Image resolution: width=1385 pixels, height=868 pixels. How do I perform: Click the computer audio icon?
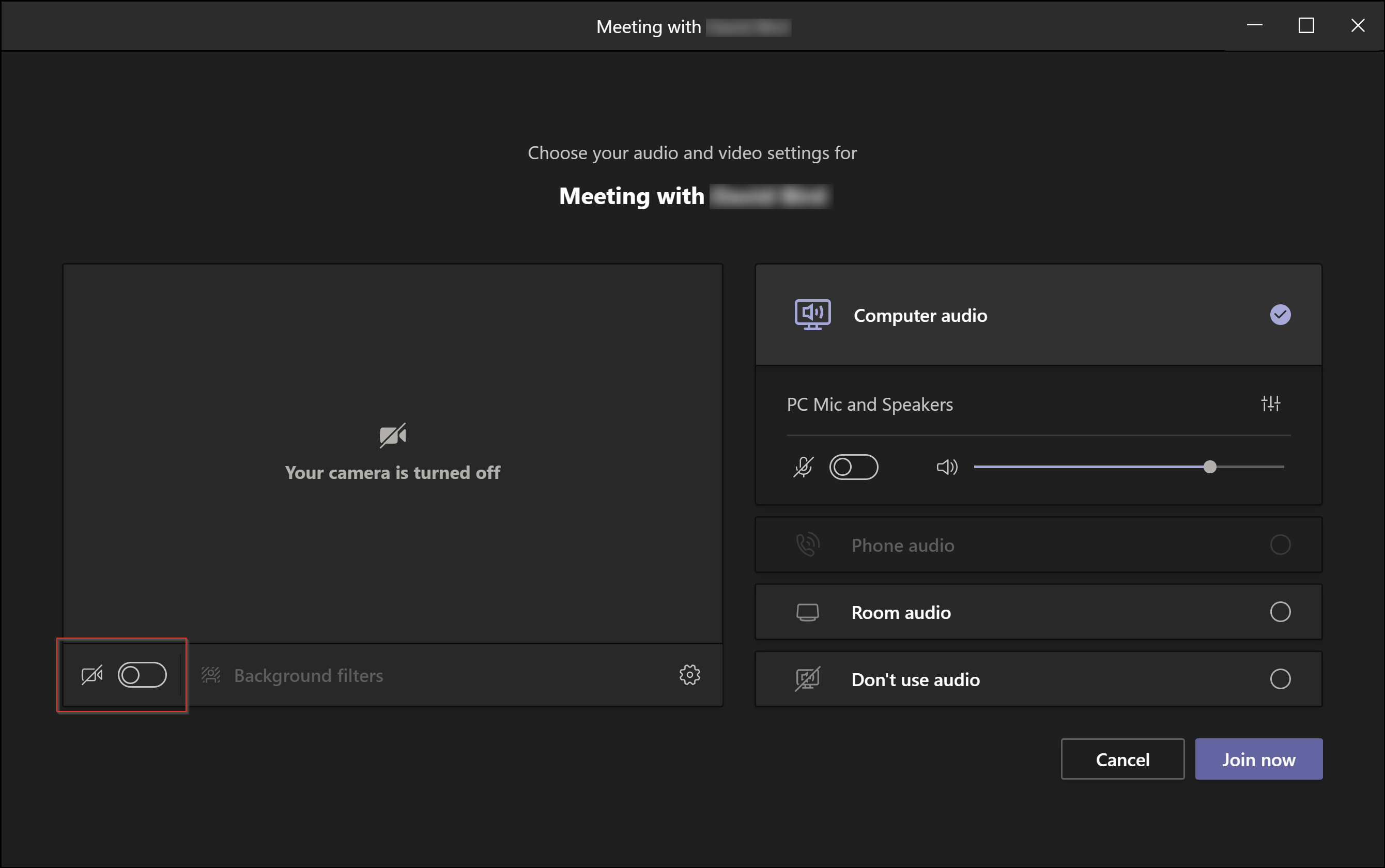(811, 314)
